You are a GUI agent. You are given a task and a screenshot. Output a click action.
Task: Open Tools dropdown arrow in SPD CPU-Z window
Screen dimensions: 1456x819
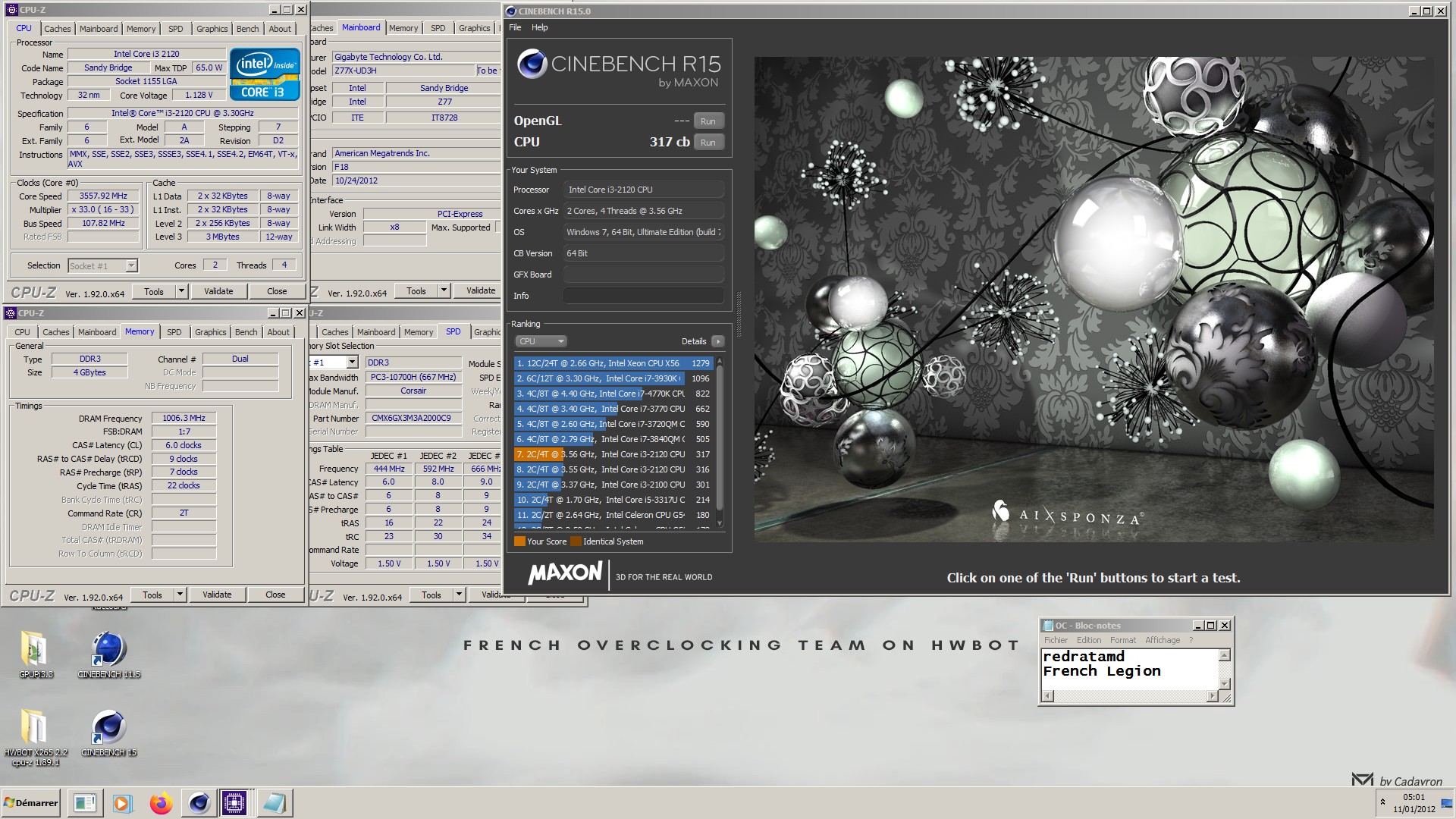(x=459, y=595)
